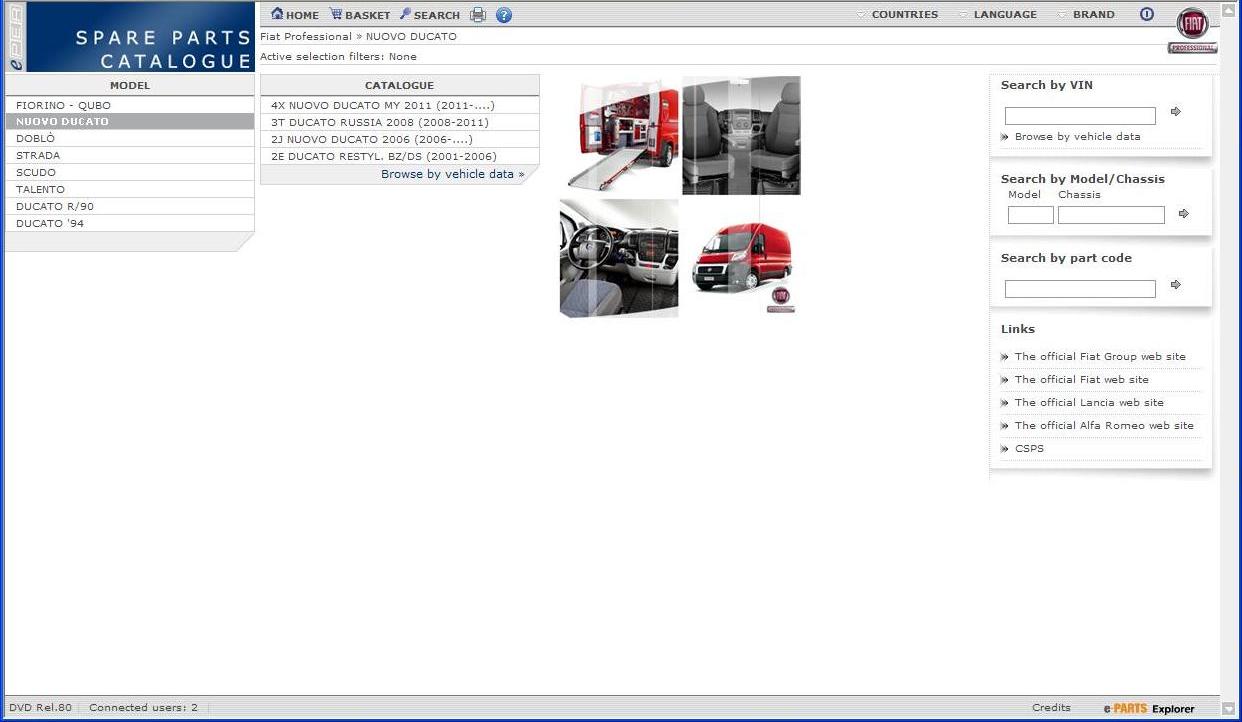Go to HOME in the top toolbar
The height and width of the screenshot is (722, 1242).
click(295, 15)
